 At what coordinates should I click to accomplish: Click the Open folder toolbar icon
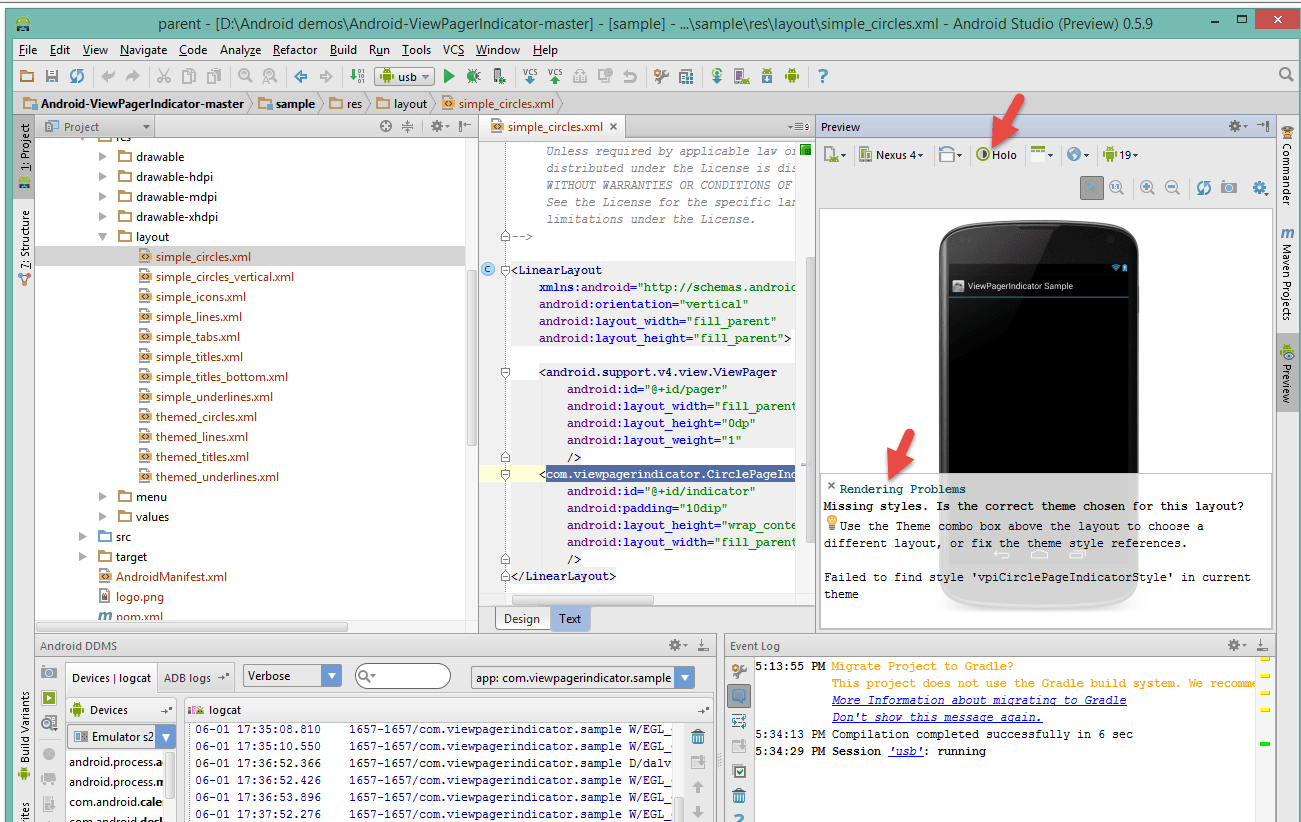pos(27,76)
